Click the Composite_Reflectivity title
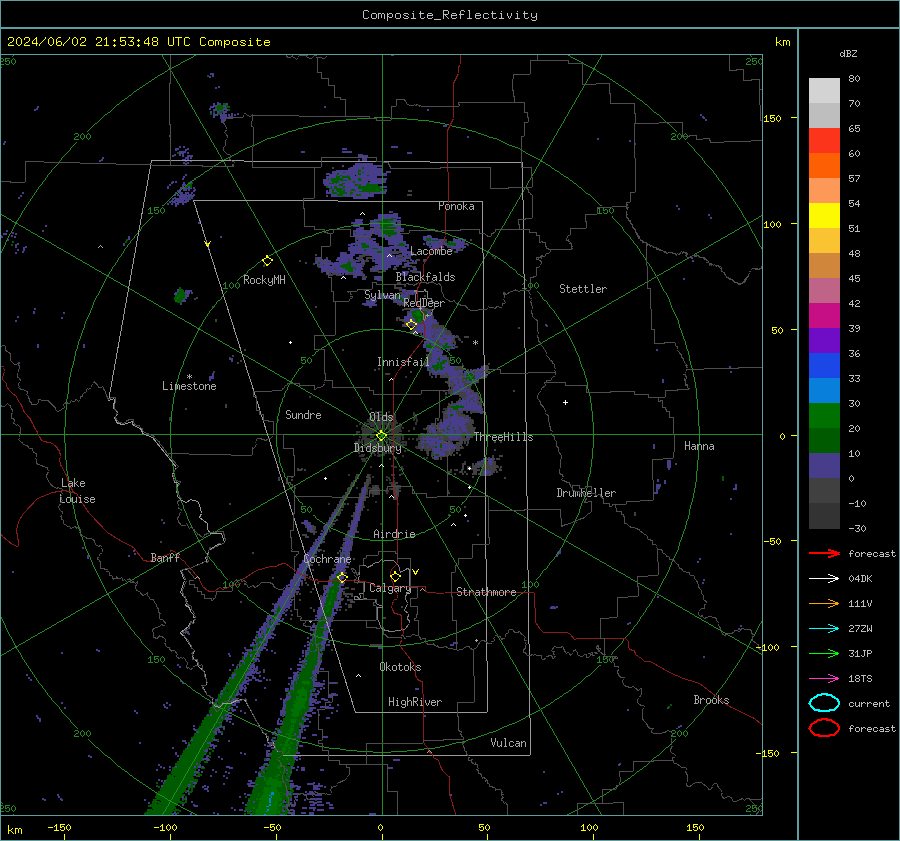900x841 pixels. point(450,15)
